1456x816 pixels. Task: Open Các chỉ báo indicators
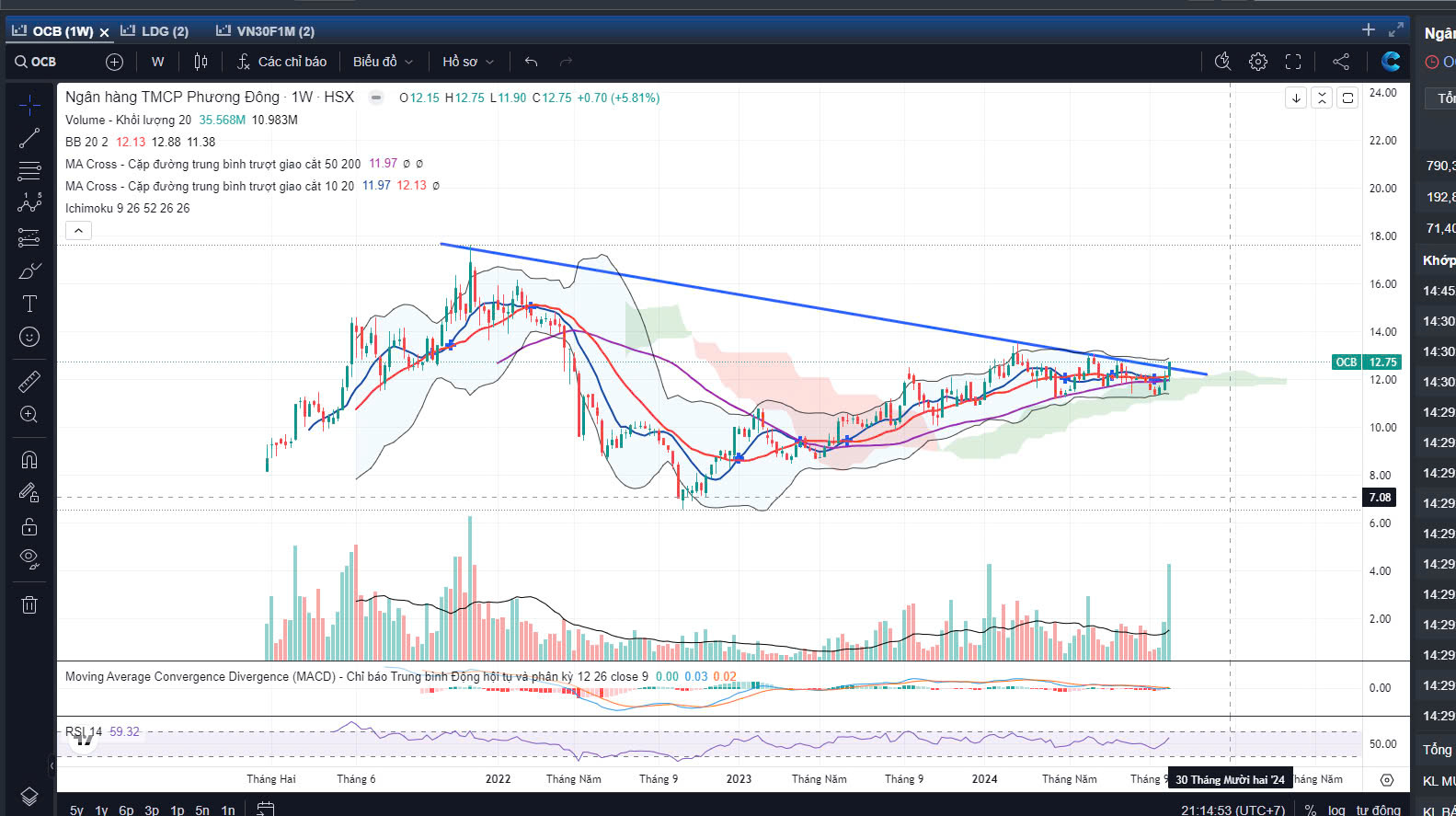[x=281, y=62]
